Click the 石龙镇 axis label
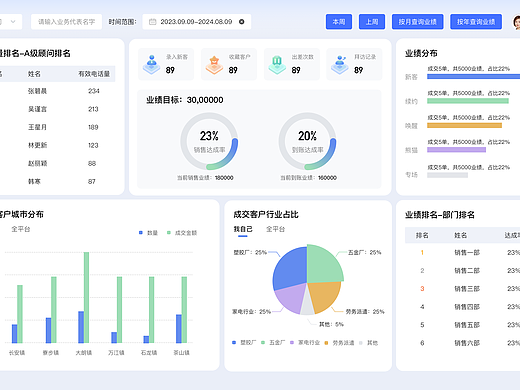The image size is (520, 390). 149,353
